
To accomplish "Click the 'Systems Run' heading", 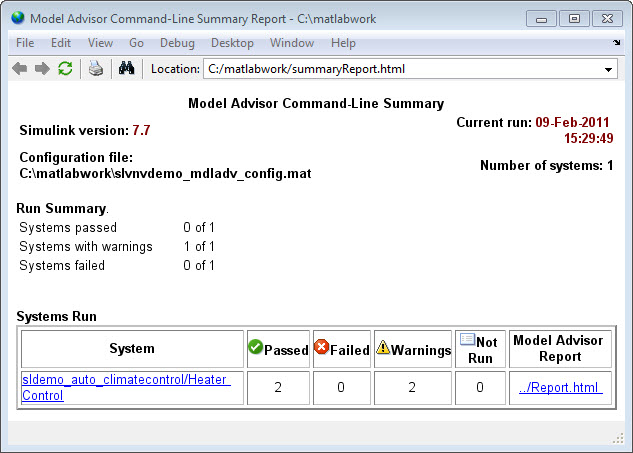I will 57,316.
